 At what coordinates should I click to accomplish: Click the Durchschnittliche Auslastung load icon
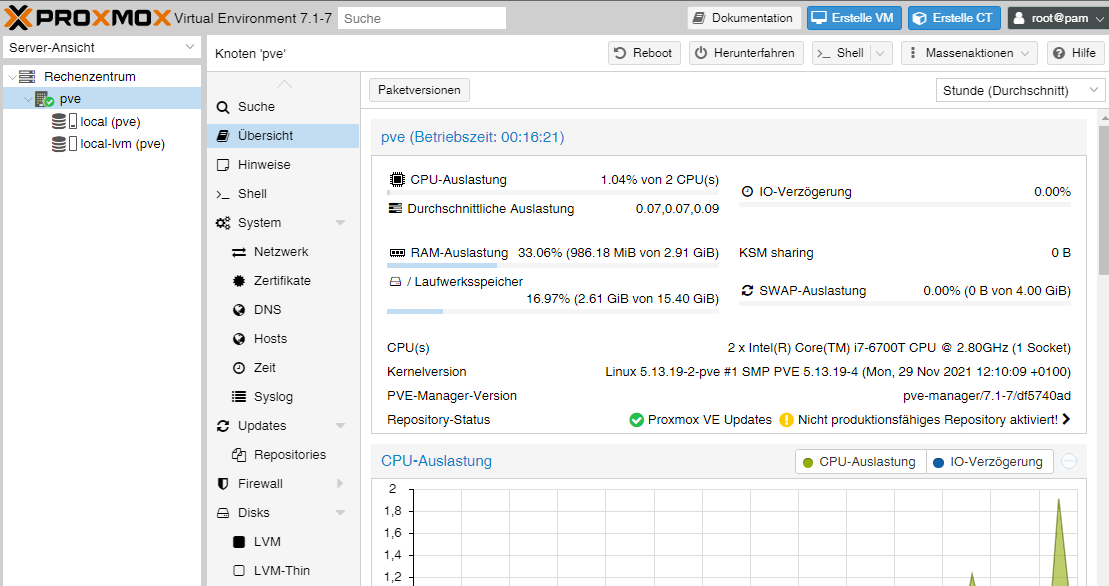[x=395, y=209]
